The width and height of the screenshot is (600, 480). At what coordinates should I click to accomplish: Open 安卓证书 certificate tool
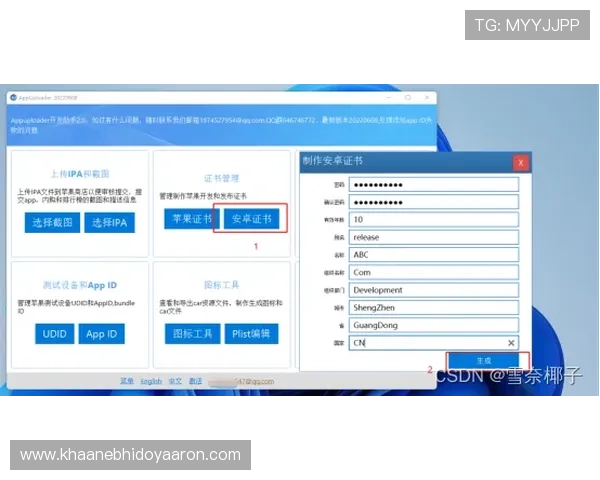coord(251,219)
